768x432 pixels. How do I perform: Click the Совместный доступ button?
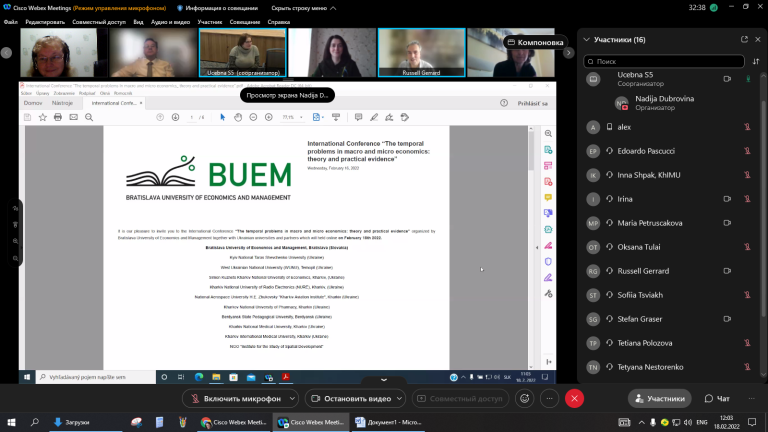[x=460, y=399]
